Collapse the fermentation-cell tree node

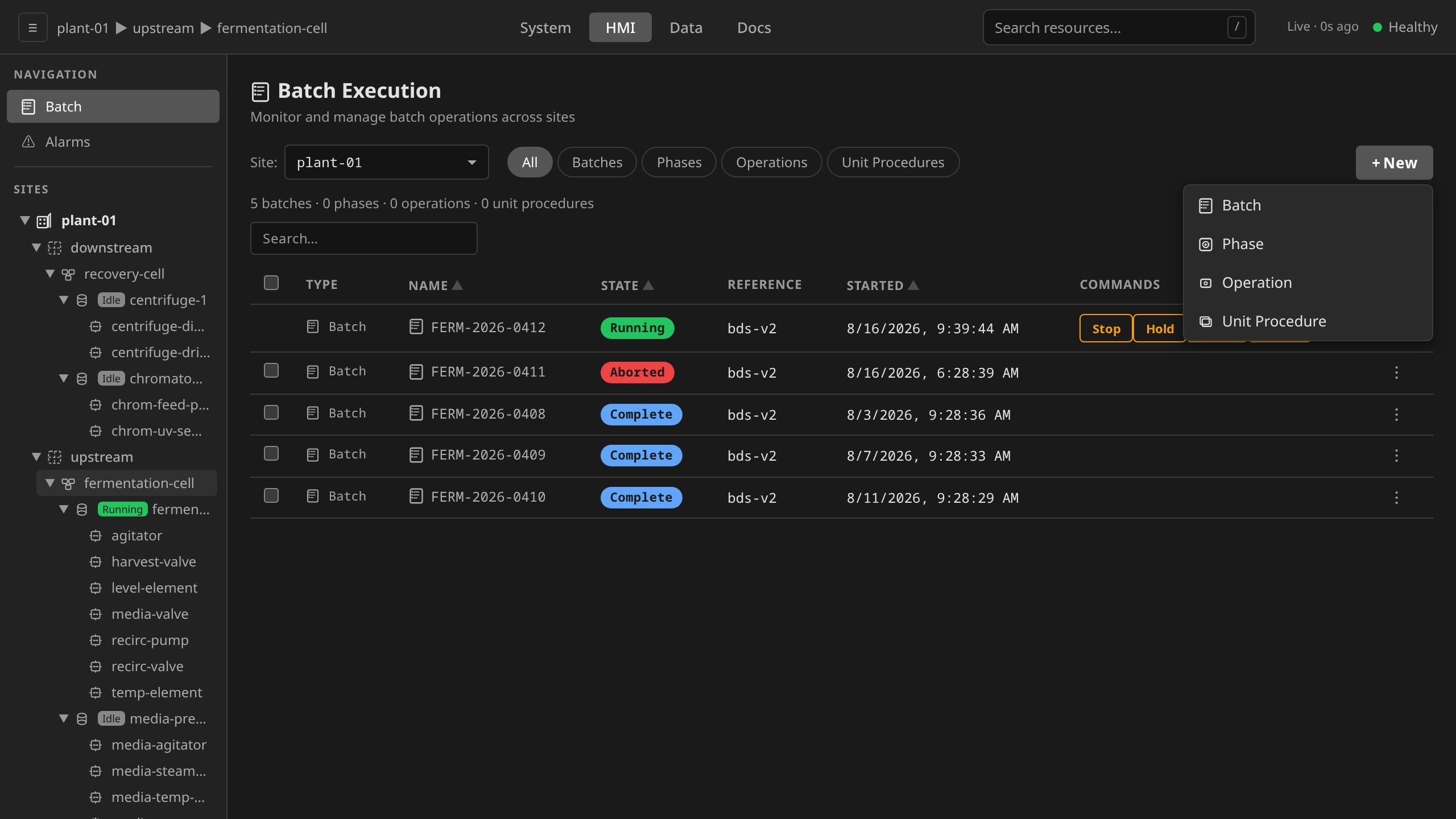tap(50, 483)
